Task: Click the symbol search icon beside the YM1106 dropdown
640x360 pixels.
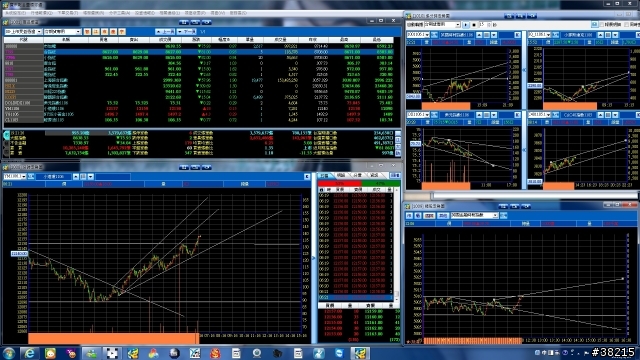Action: [31, 176]
